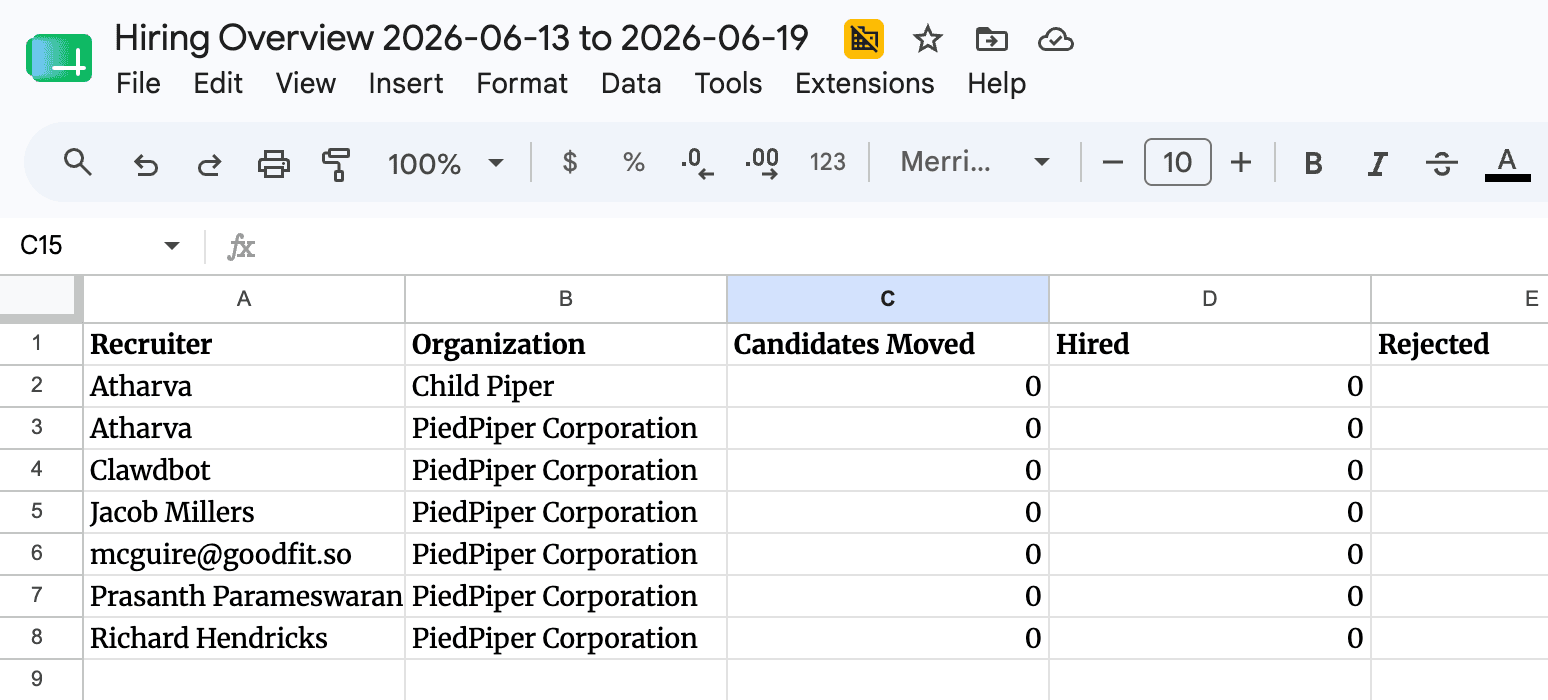Select the Rejected header cell
Image resolution: width=1548 pixels, height=700 pixels.
pos(1460,344)
